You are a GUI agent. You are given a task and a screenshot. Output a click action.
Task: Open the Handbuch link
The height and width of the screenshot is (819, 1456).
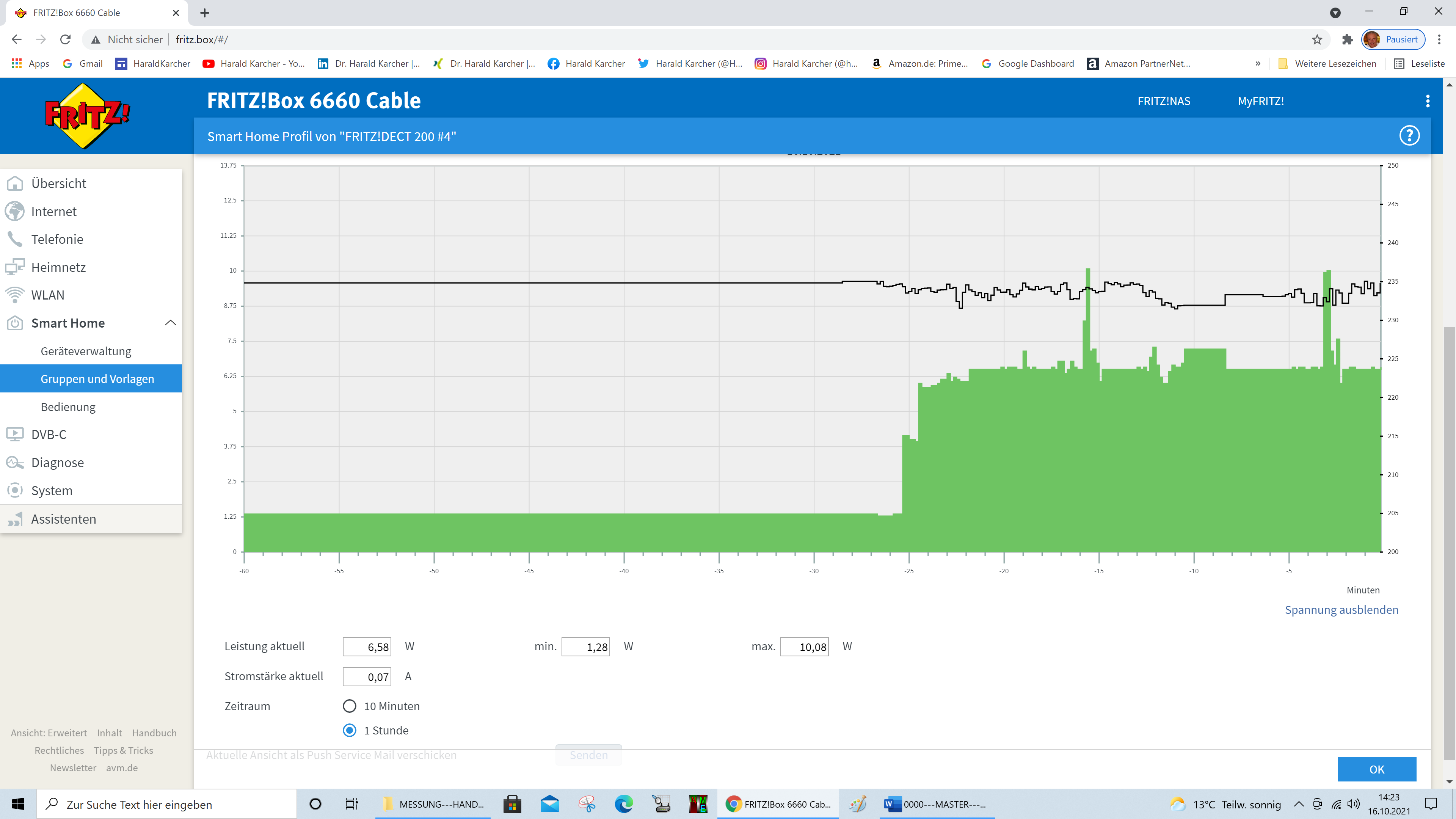[154, 733]
